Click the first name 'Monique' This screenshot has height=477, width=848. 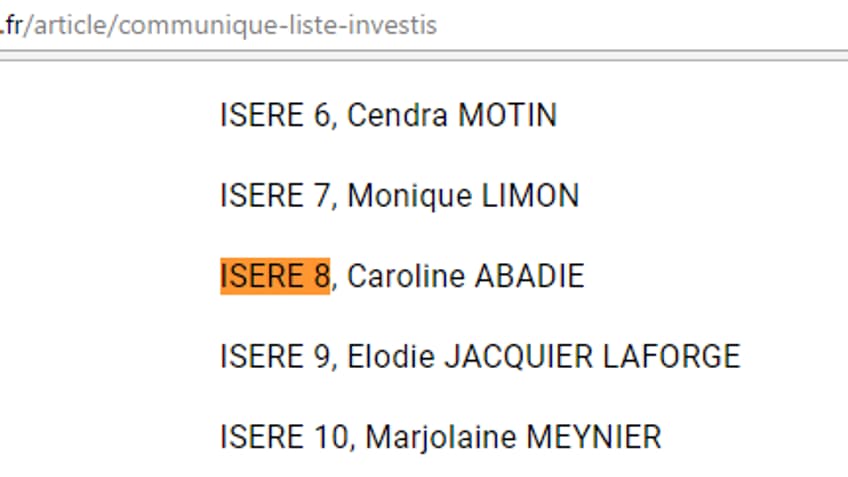click(409, 196)
